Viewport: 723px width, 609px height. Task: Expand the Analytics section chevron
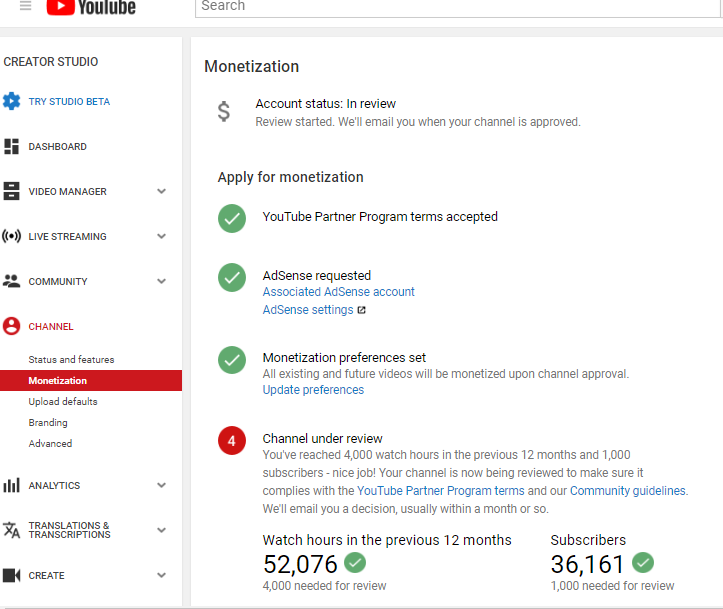click(x=161, y=485)
